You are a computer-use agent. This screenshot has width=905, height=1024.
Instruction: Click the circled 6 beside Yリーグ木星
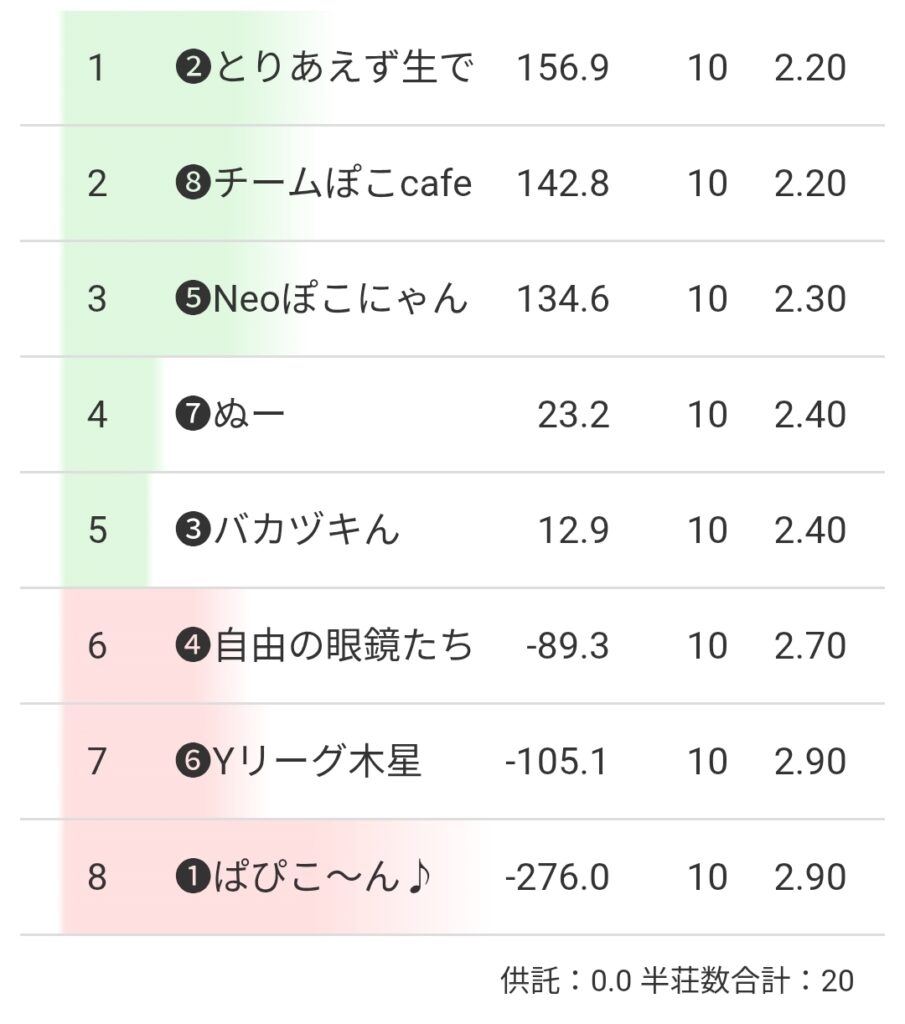tap(190, 762)
